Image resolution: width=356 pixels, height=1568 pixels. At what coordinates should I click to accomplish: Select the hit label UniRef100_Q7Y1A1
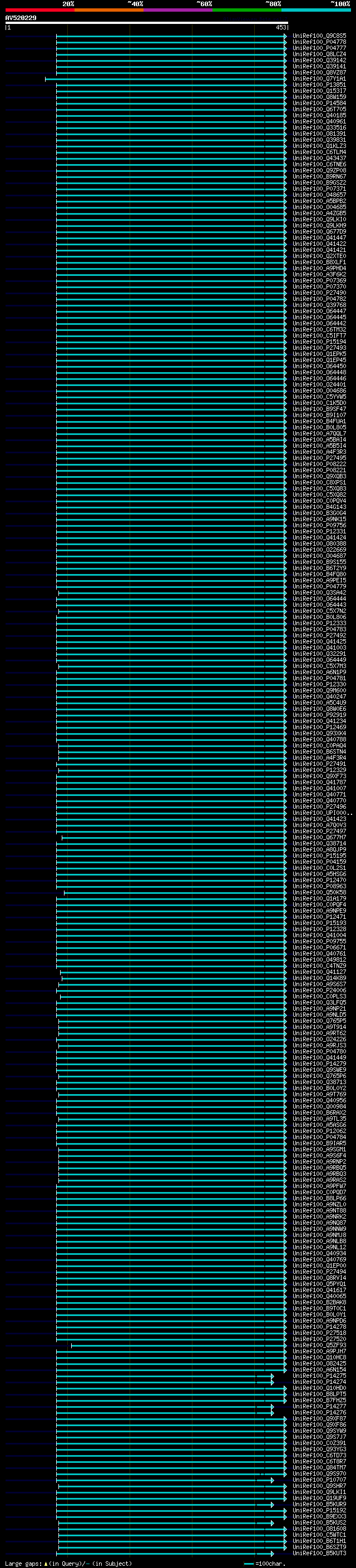click(319, 78)
